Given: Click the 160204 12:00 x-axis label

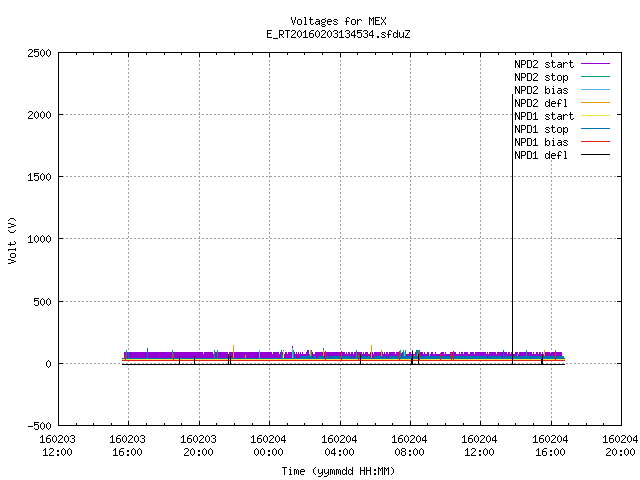Looking at the screenshot, I should point(480,446).
